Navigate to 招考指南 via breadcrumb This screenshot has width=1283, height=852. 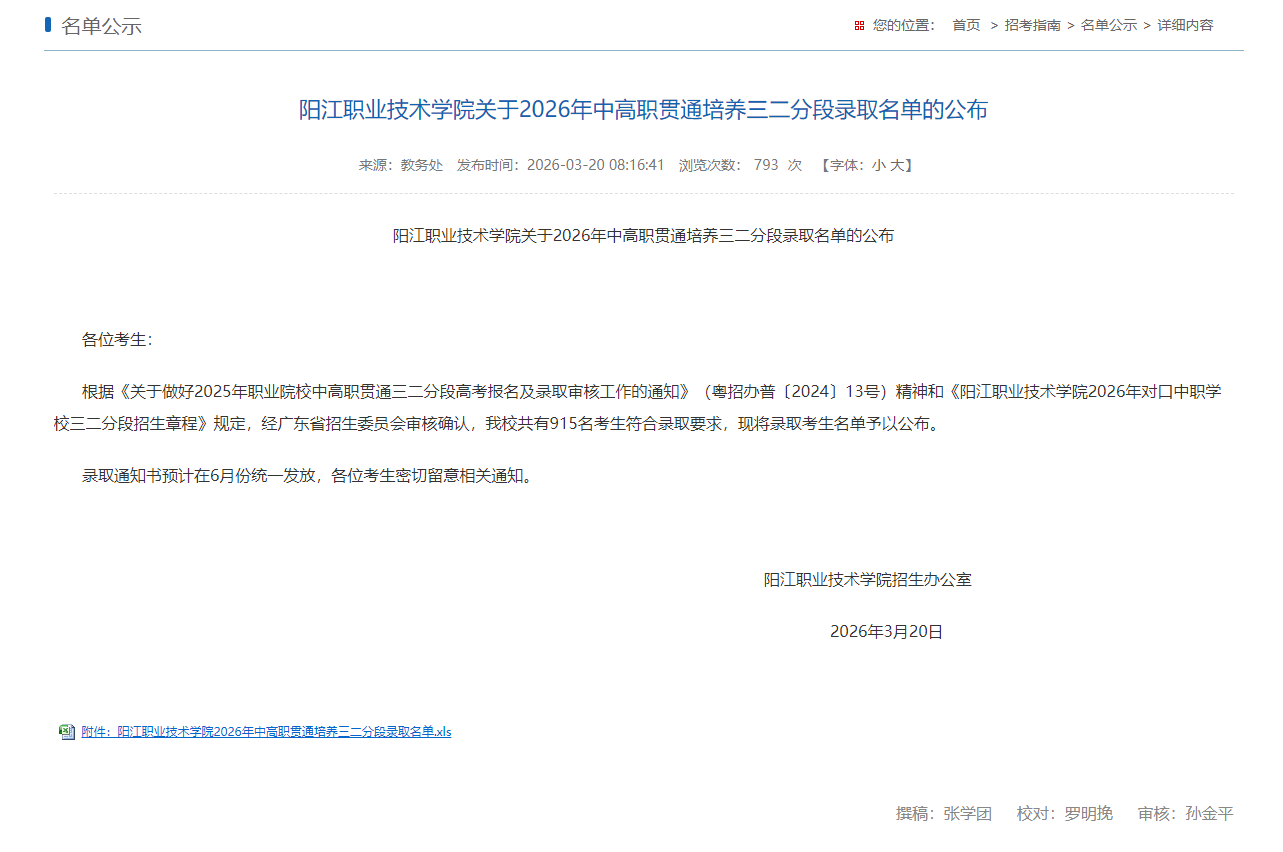coord(1033,25)
